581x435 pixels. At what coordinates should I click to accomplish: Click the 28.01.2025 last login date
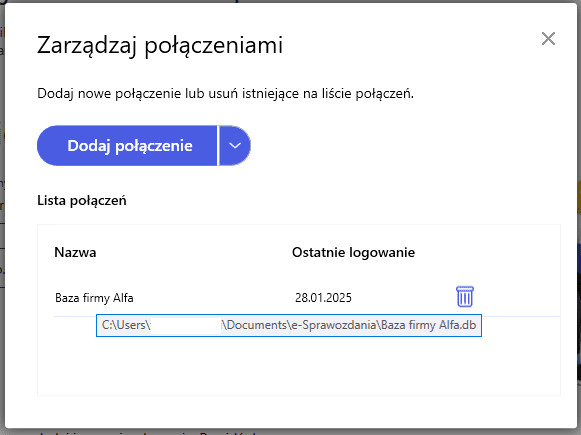(x=323, y=298)
